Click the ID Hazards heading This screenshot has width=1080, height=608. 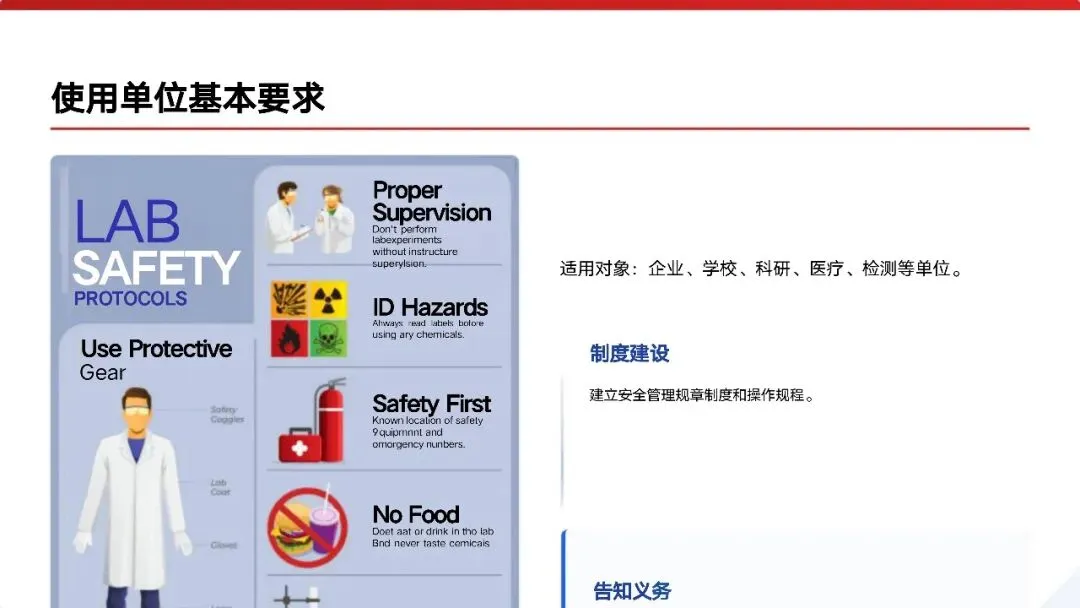[430, 307]
